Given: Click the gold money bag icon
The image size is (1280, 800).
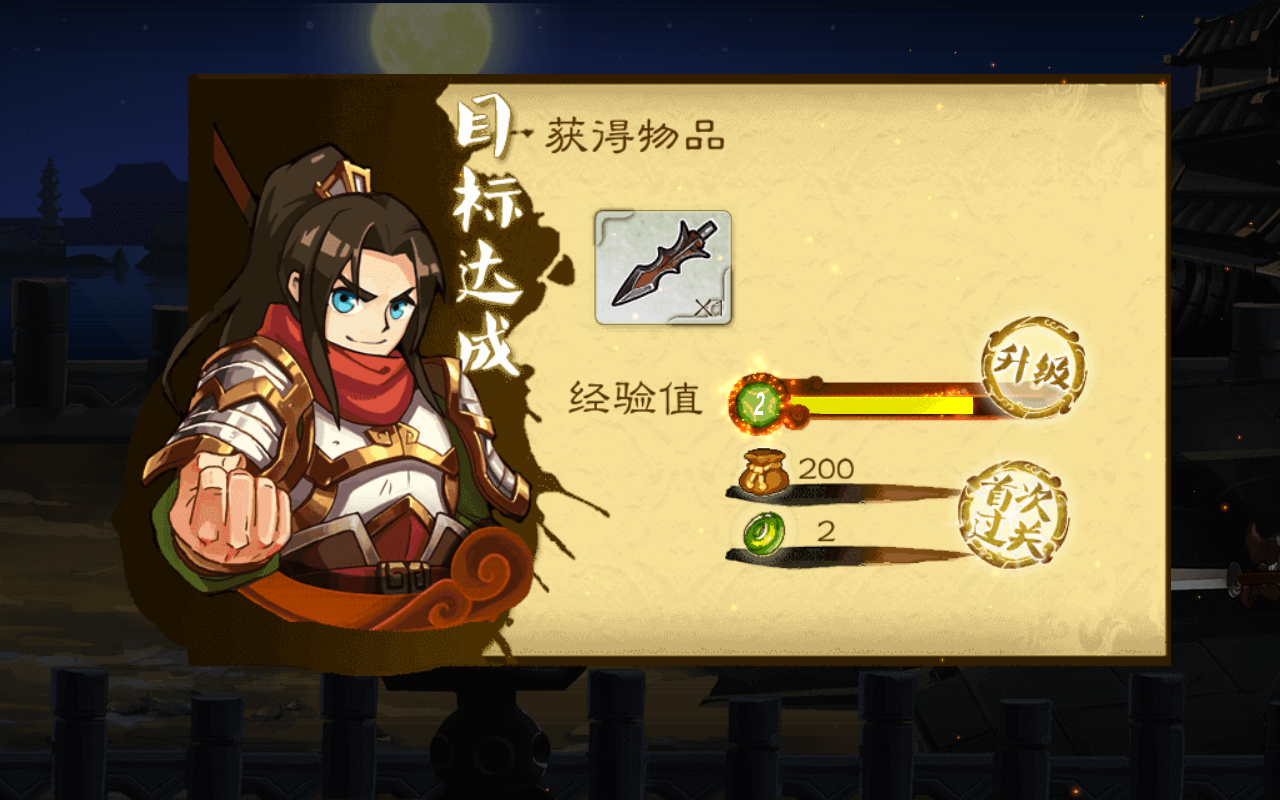Looking at the screenshot, I should coord(765,472).
